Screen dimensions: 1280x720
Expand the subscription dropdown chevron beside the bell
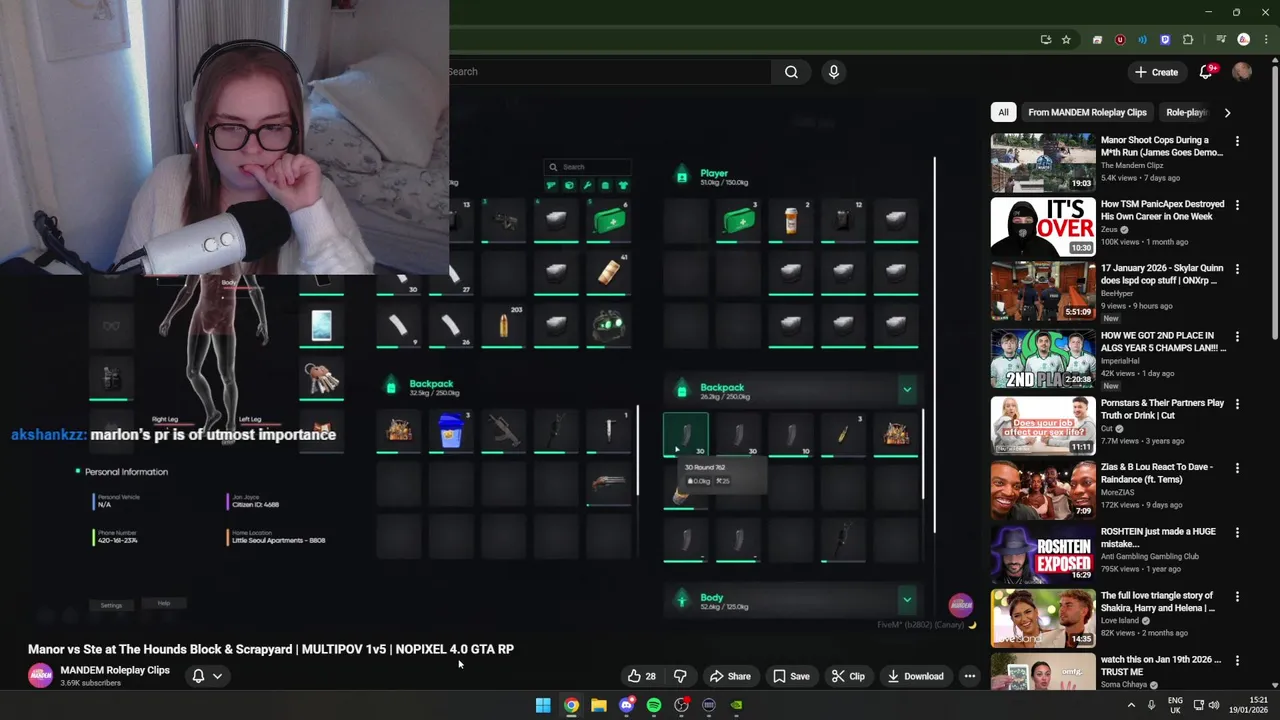217,676
